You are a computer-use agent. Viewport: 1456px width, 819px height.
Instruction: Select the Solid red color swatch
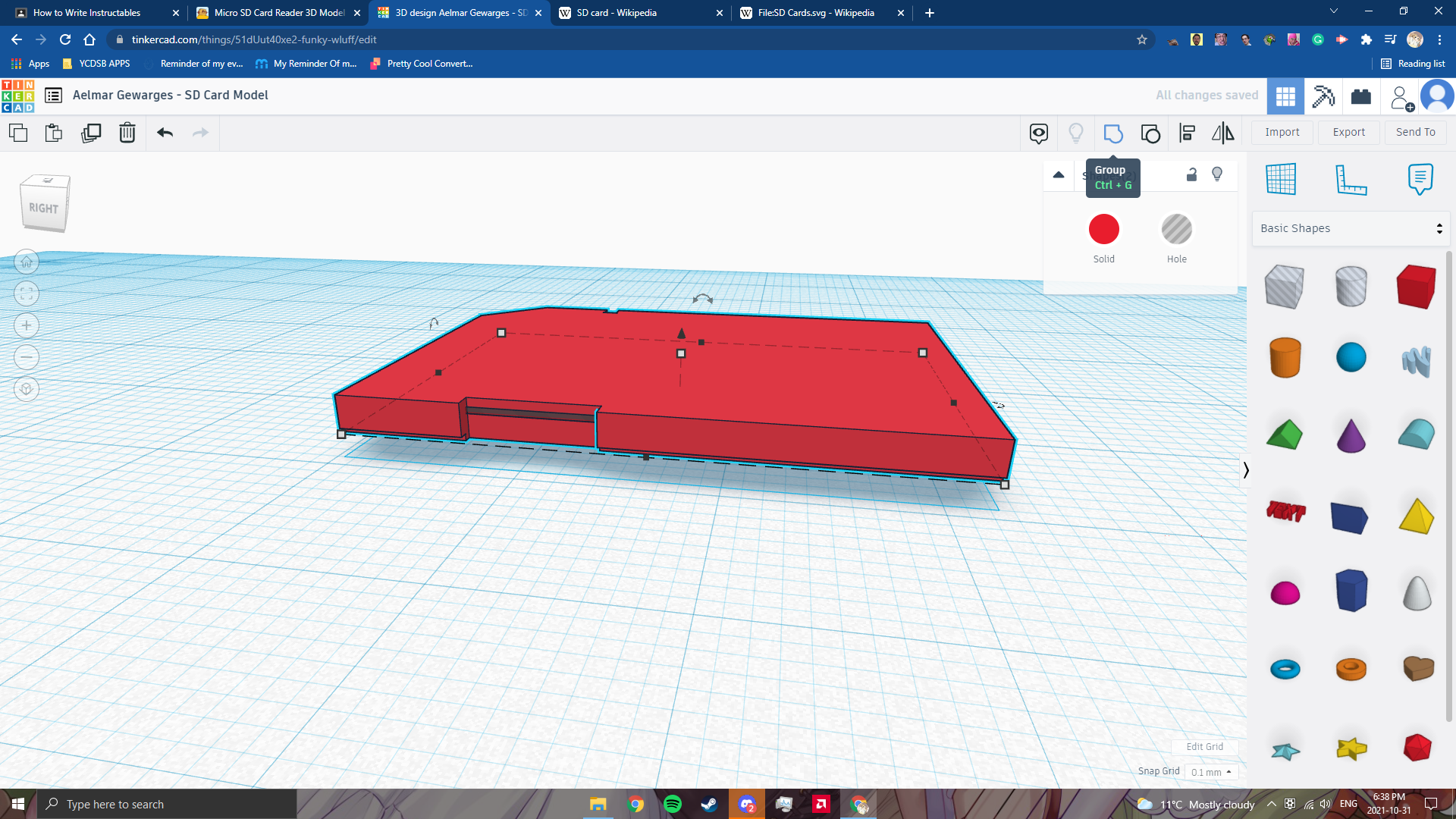coord(1103,229)
